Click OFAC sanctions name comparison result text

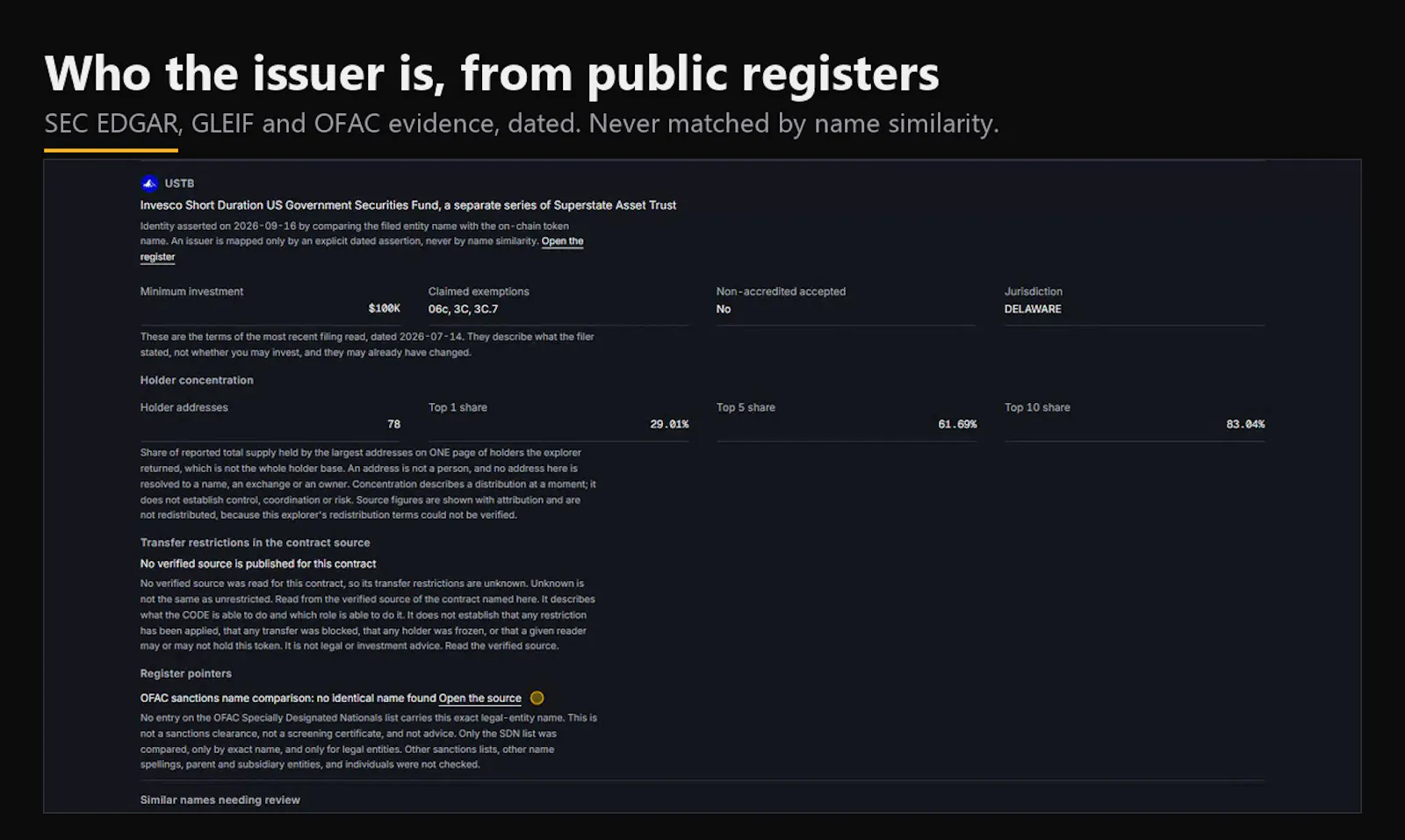pos(288,699)
